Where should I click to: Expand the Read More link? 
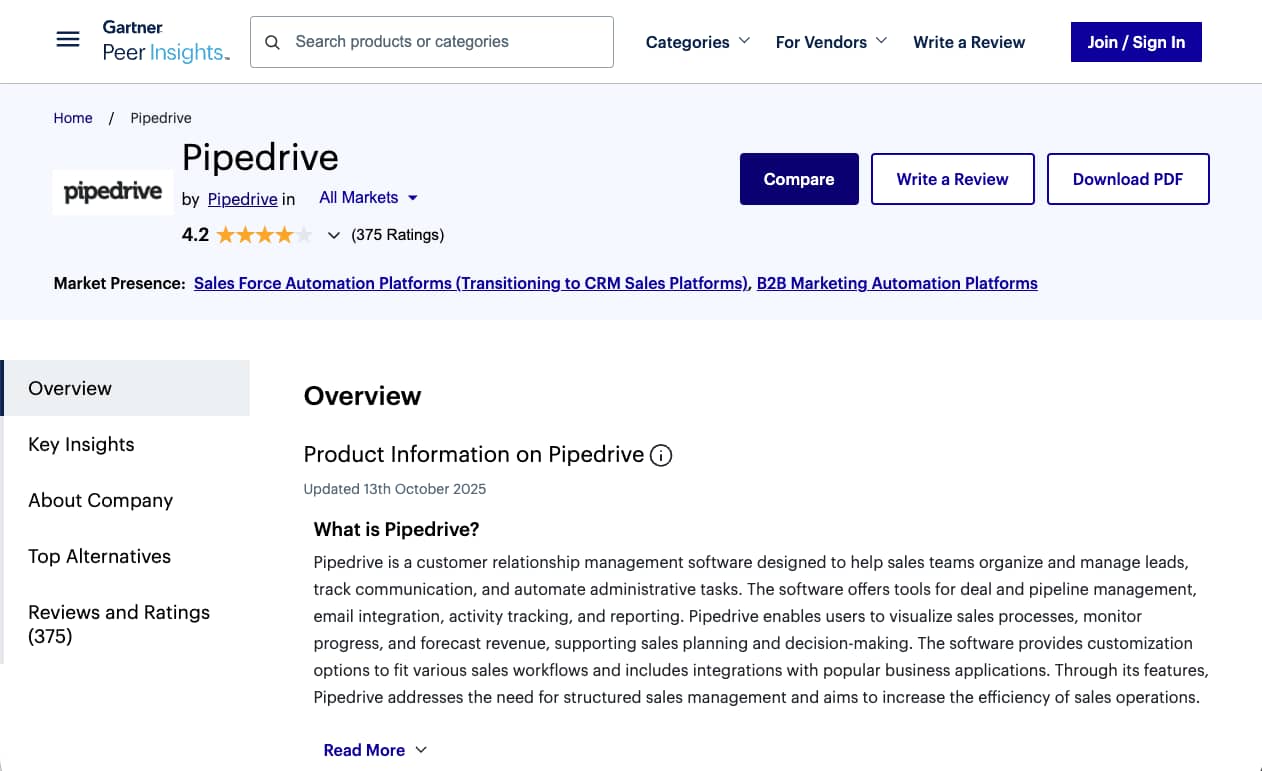tap(375, 750)
